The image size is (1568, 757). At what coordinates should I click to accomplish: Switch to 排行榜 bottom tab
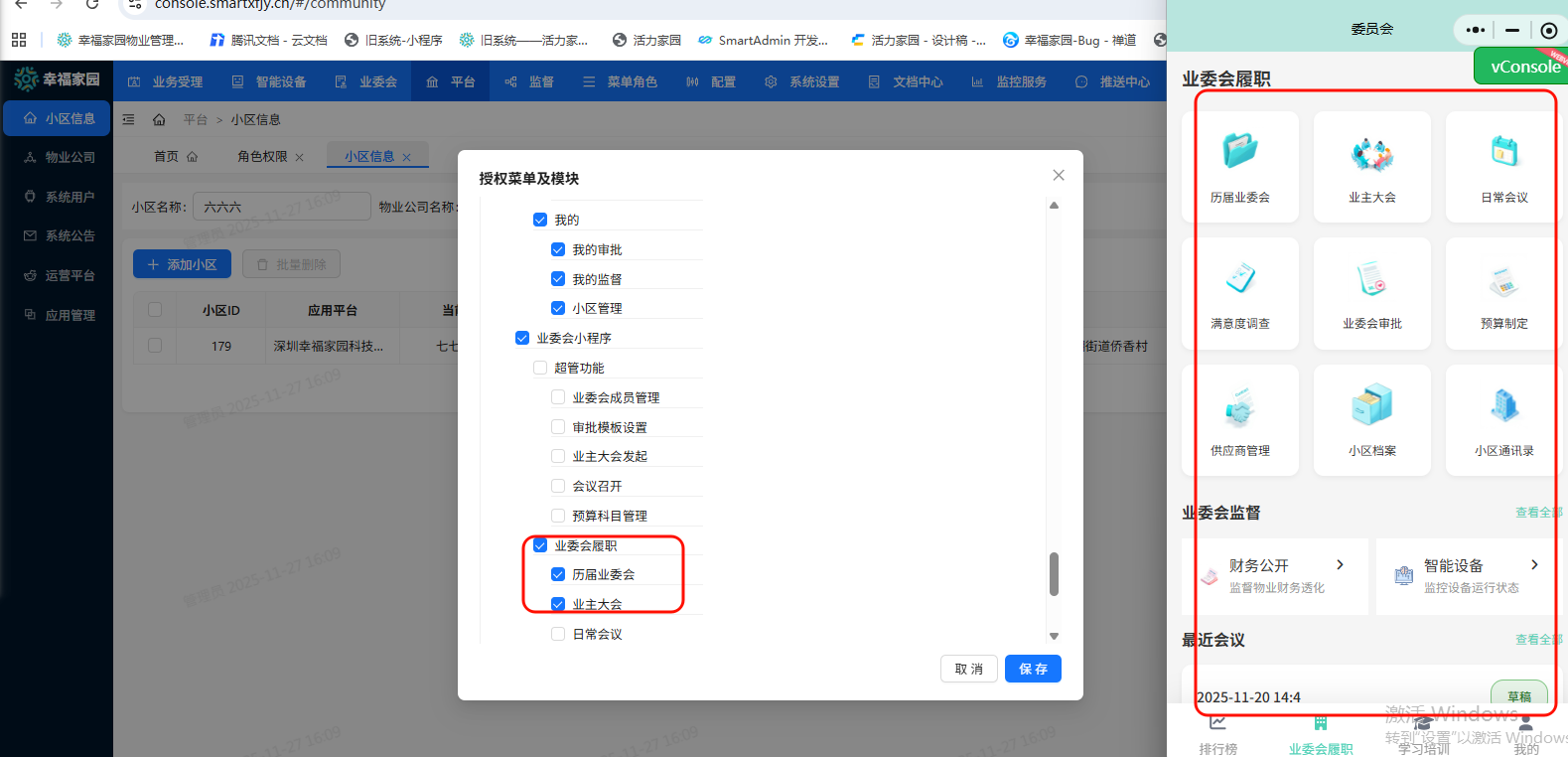point(1218,736)
